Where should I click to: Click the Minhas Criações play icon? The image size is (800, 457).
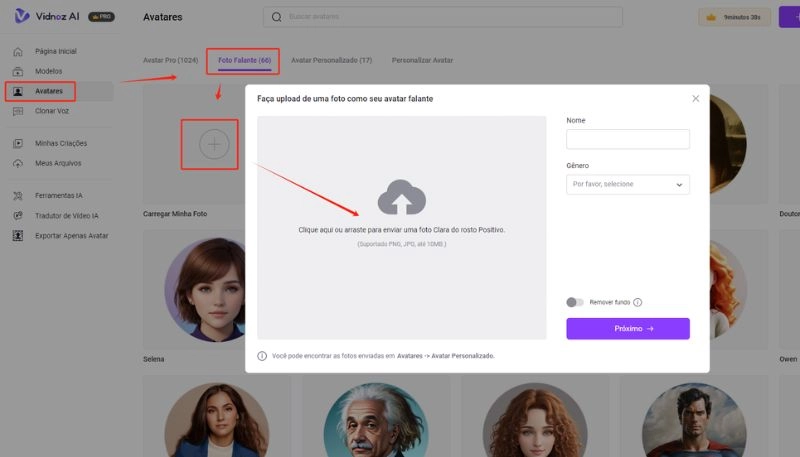tap(18, 143)
